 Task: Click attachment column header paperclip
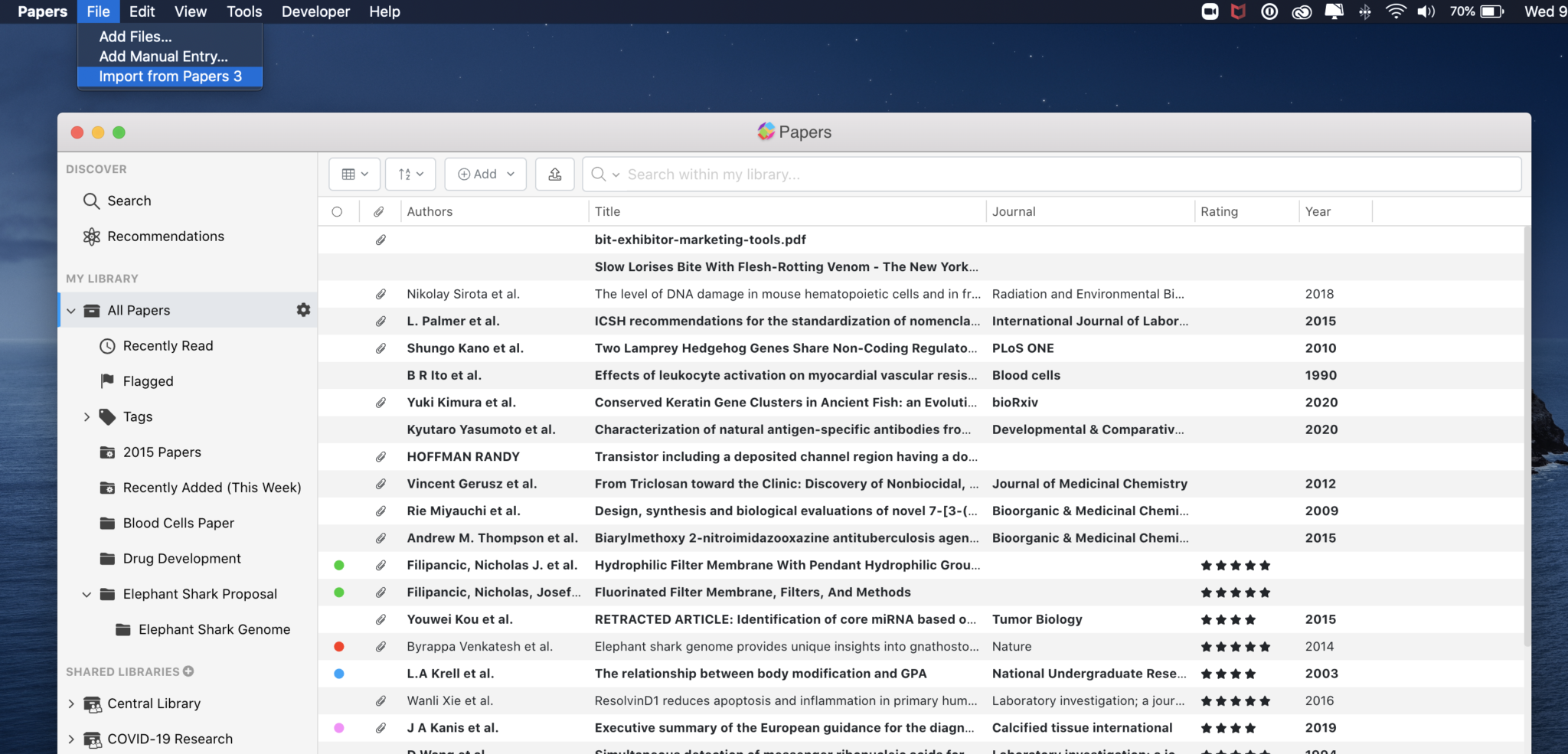tap(379, 212)
